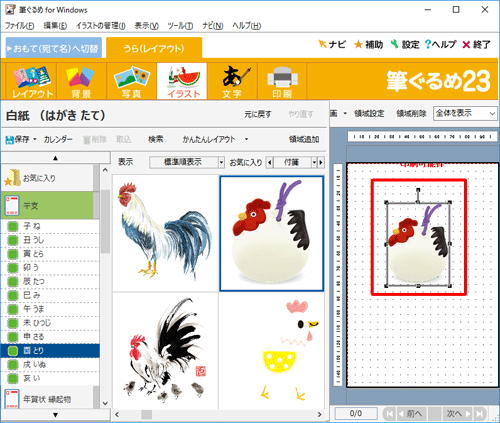
Task: Open ヘルプ with the question mark icon
Action: click(440, 44)
